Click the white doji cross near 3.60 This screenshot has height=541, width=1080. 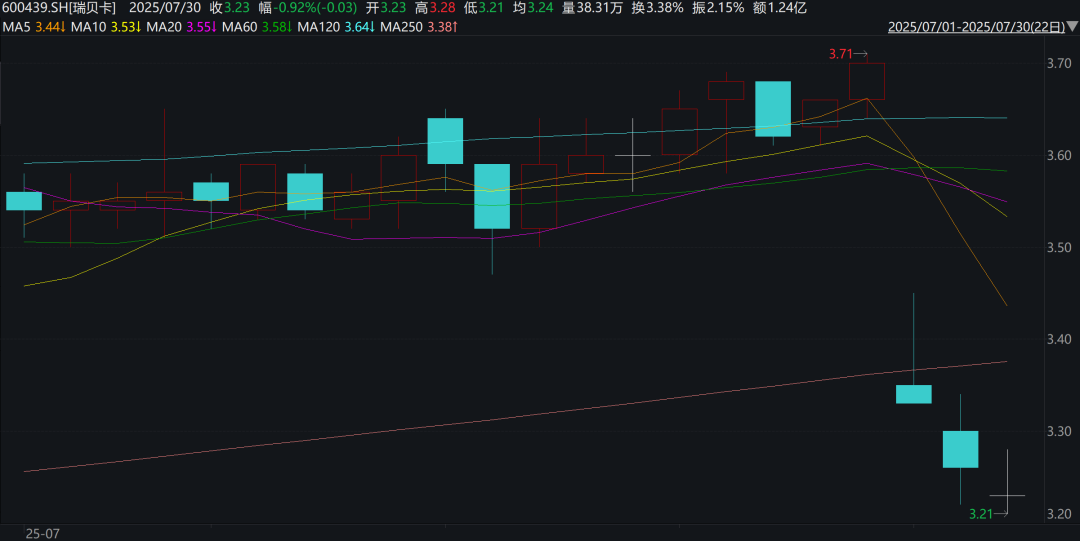[x=632, y=155]
